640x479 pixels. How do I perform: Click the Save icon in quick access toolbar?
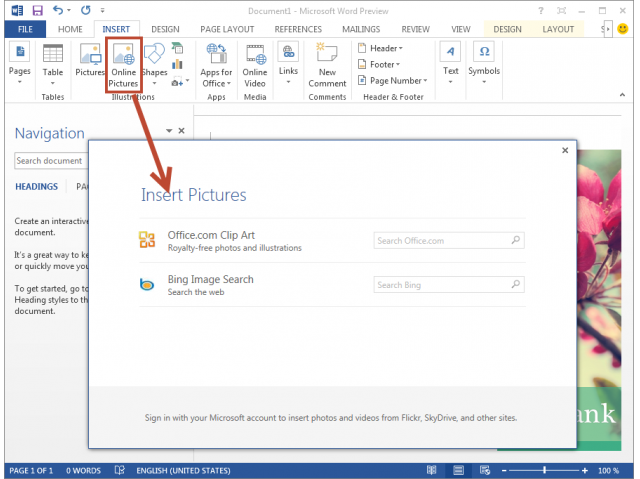tap(37, 10)
